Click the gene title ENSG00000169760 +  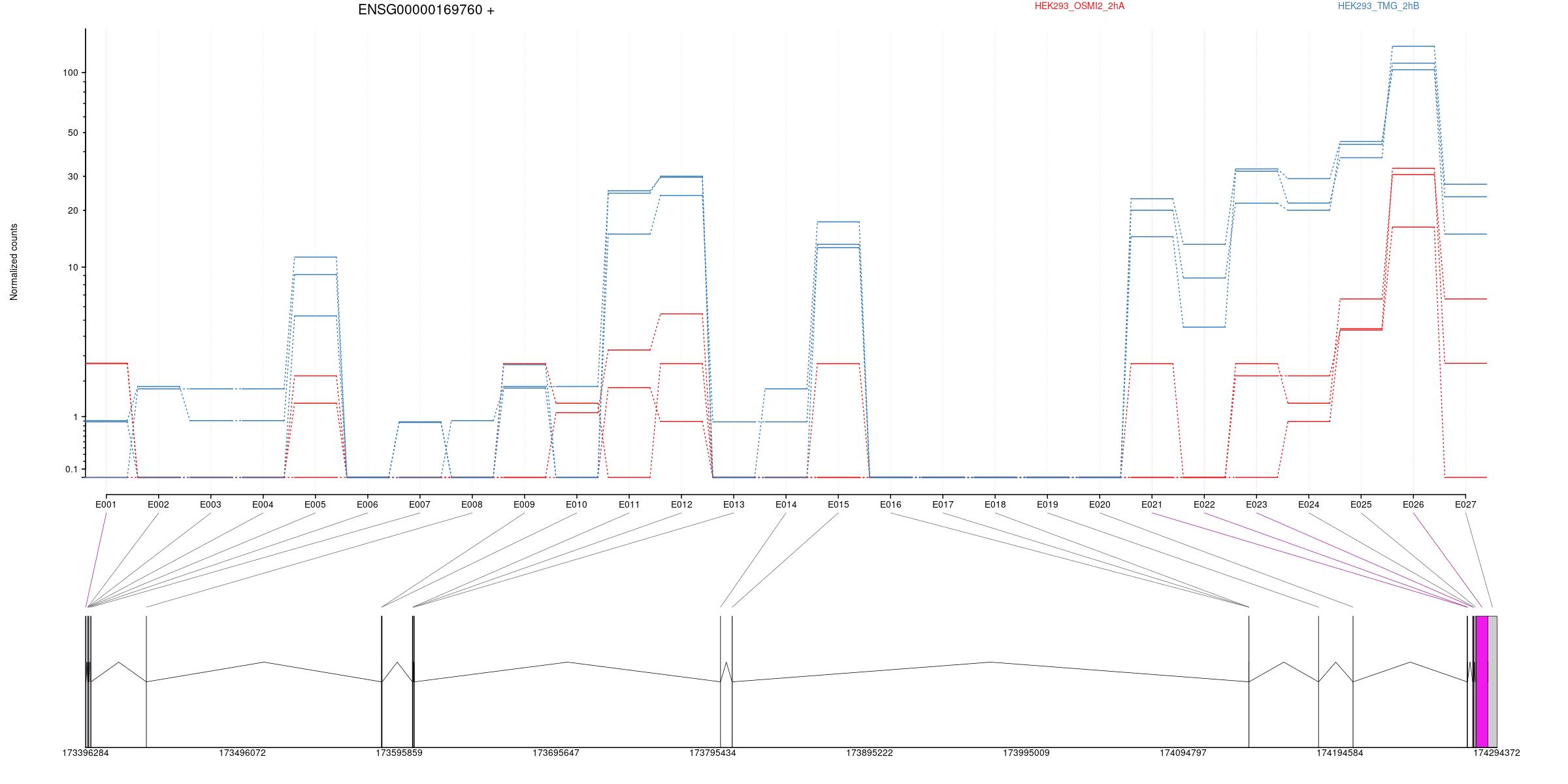[426, 10]
